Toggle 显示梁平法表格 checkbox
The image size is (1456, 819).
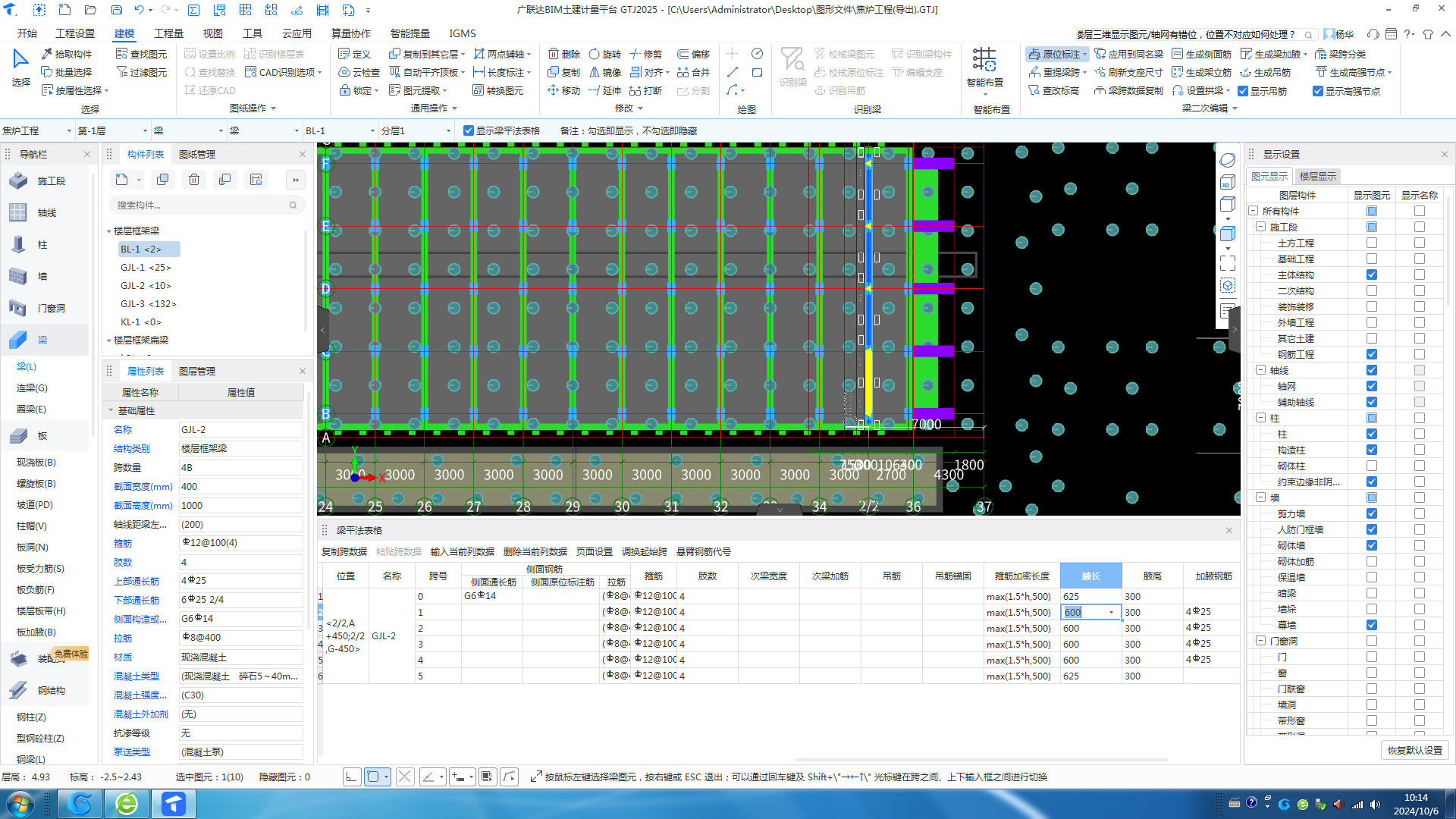tap(469, 130)
